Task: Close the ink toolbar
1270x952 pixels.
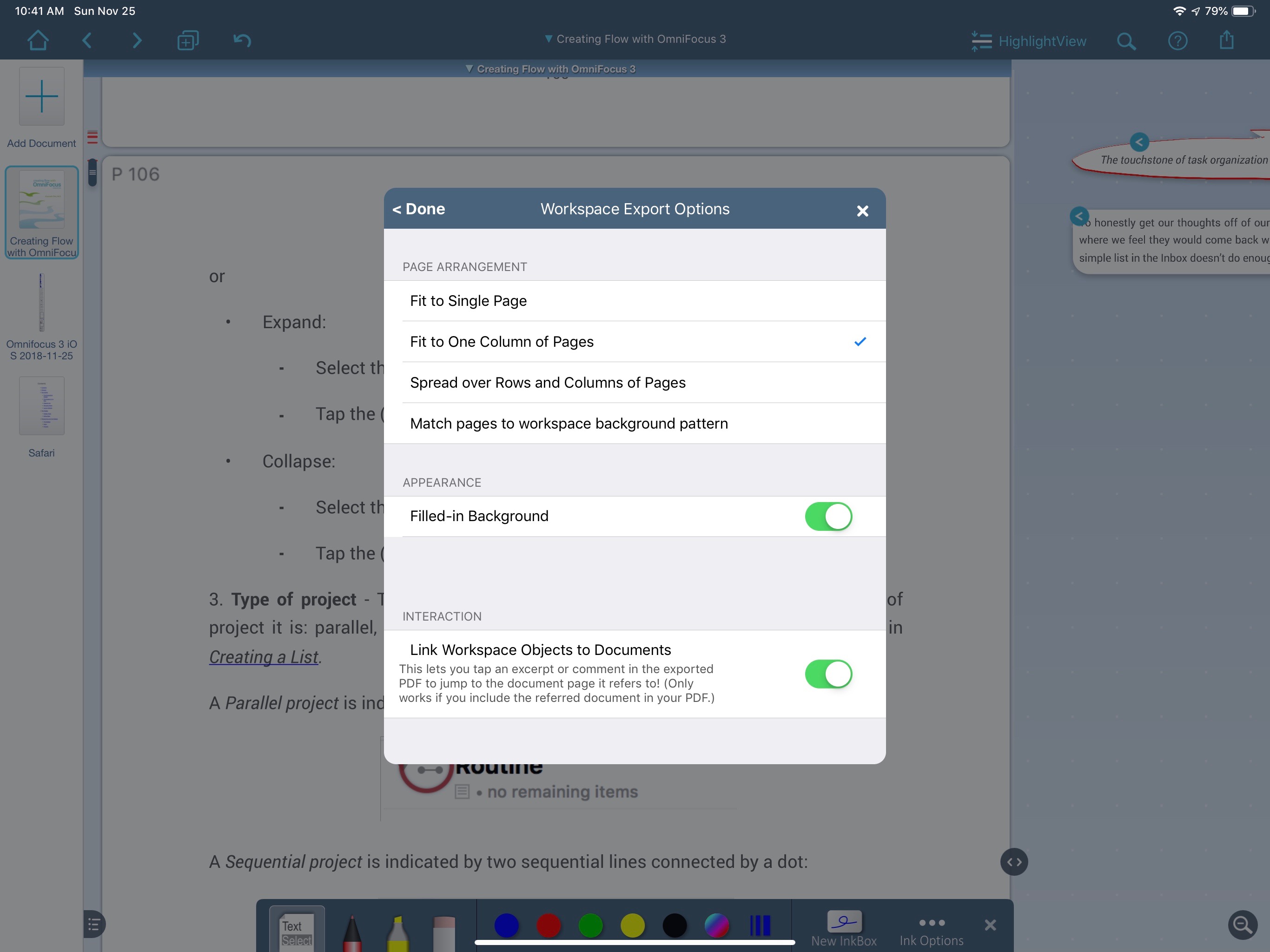Action: coord(991,925)
